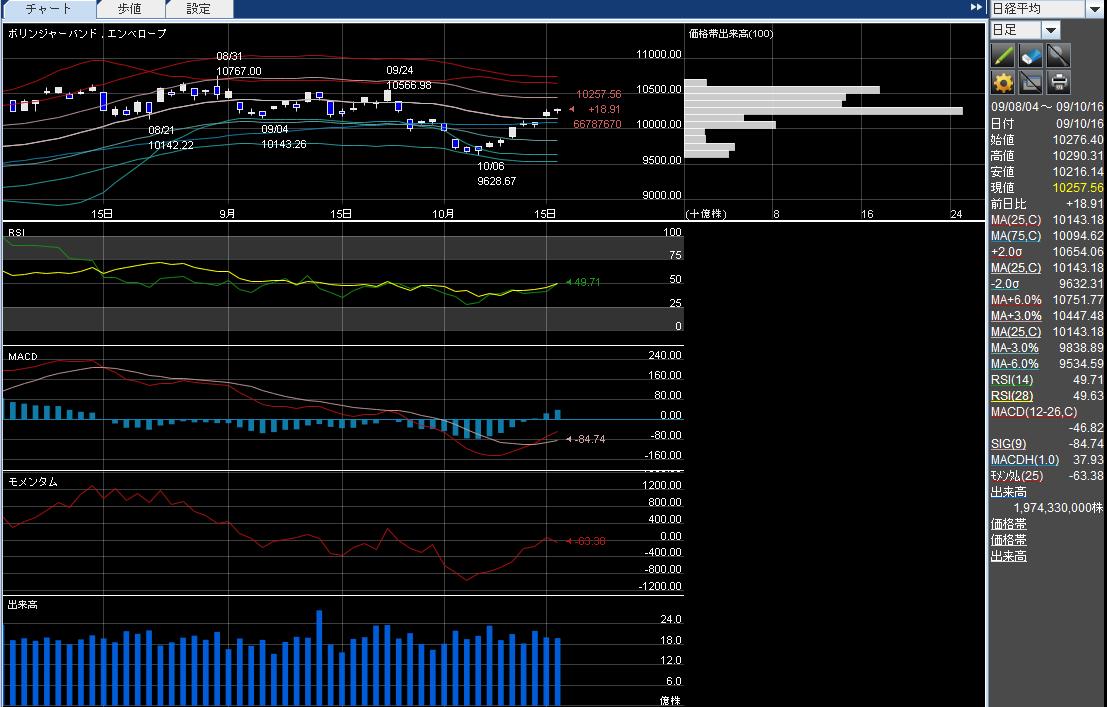1107x707 pixels.
Task: Select the eraser tool
Action: coord(1031,55)
